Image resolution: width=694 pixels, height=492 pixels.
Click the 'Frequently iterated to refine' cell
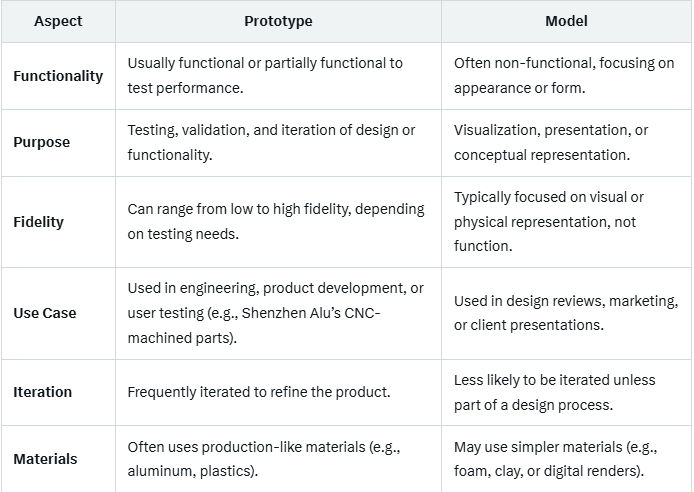click(258, 392)
